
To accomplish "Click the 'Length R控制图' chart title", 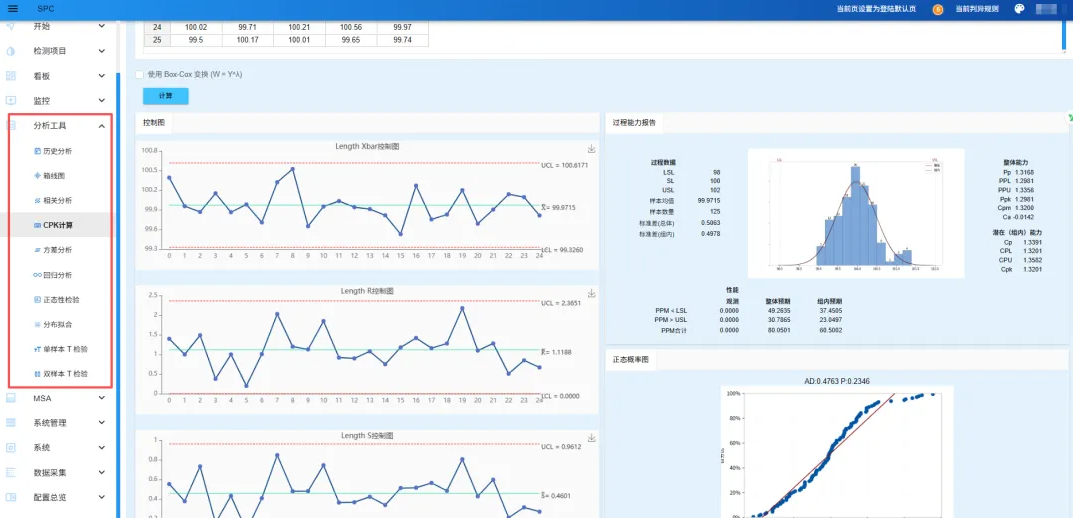I will coord(367,291).
